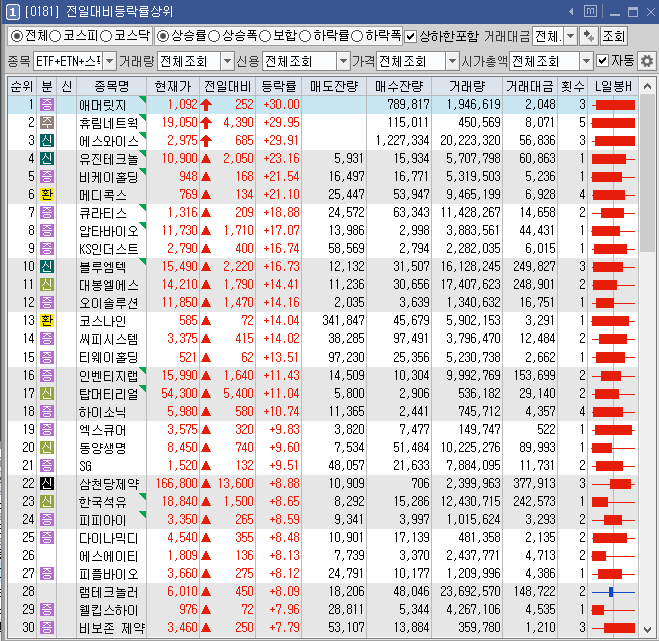Screen dimensions: 659x641
Task: Sort by 종목명 column header
Action: (x=111, y=86)
